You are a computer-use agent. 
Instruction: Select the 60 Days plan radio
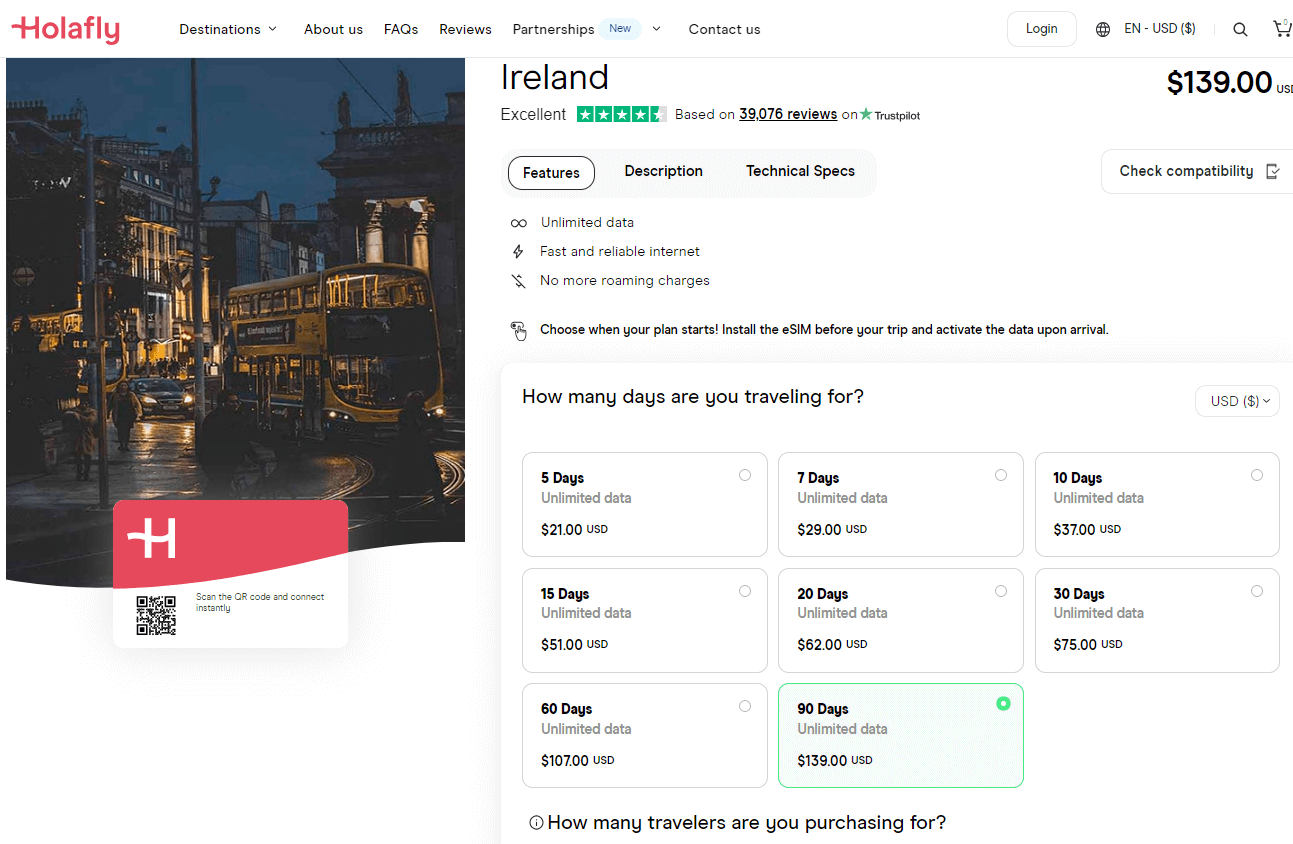(745, 706)
